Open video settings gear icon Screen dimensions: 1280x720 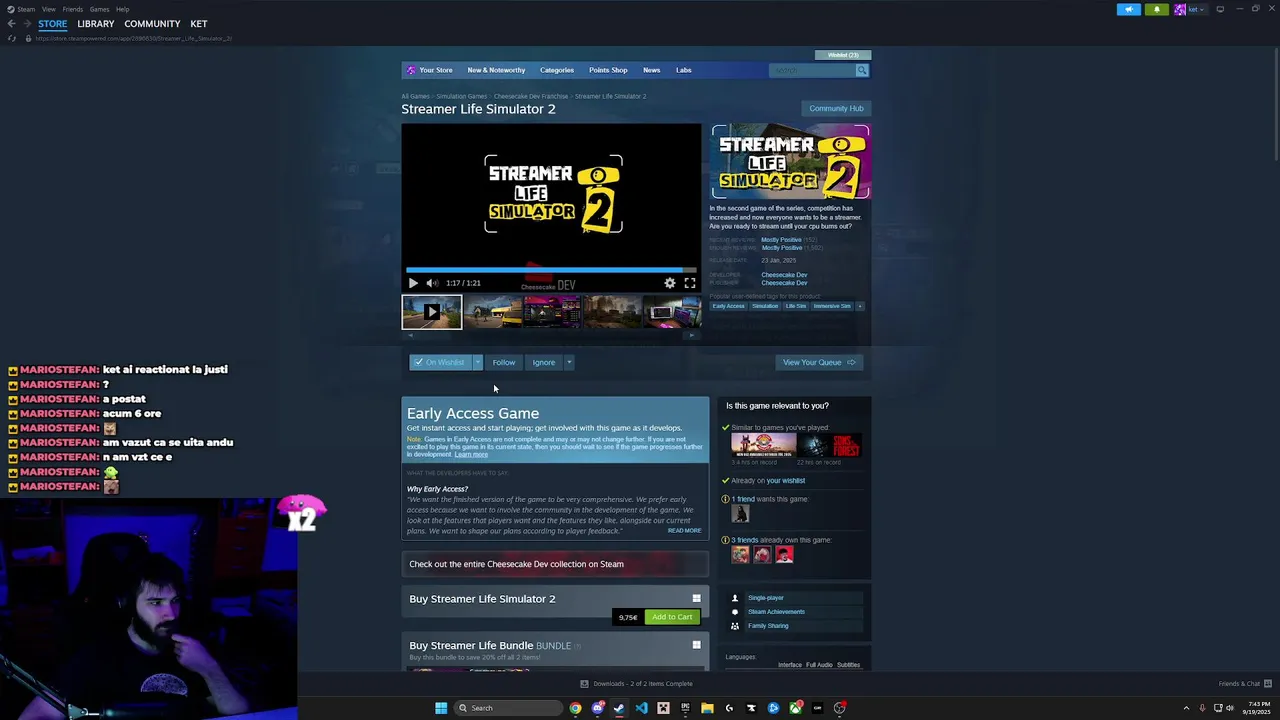coord(670,283)
